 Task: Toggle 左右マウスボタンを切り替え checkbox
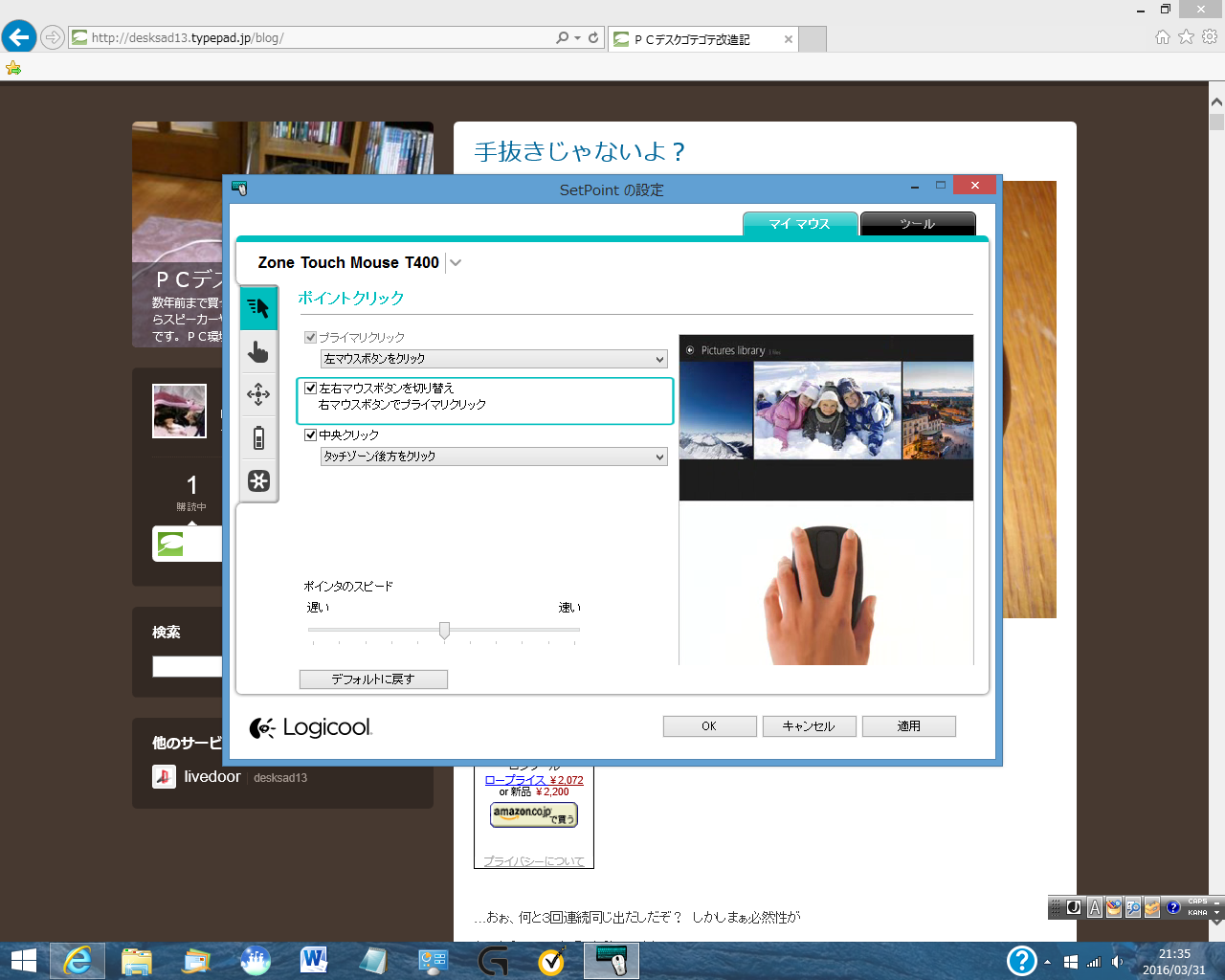(310, 389)
